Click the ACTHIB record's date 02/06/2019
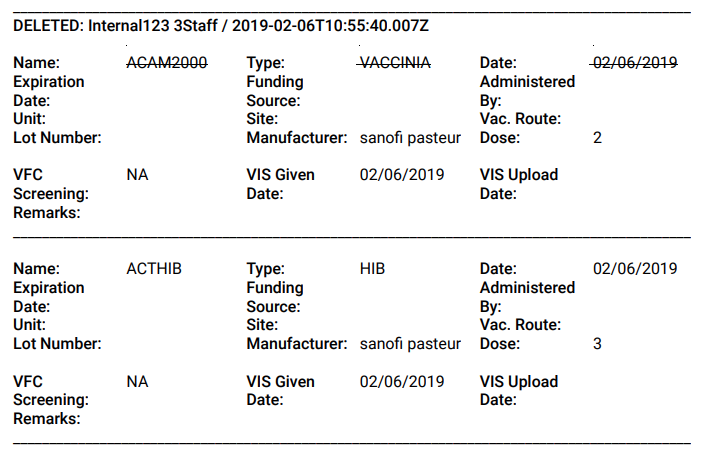This screenshot has height=459, width=712. point(635,269)
